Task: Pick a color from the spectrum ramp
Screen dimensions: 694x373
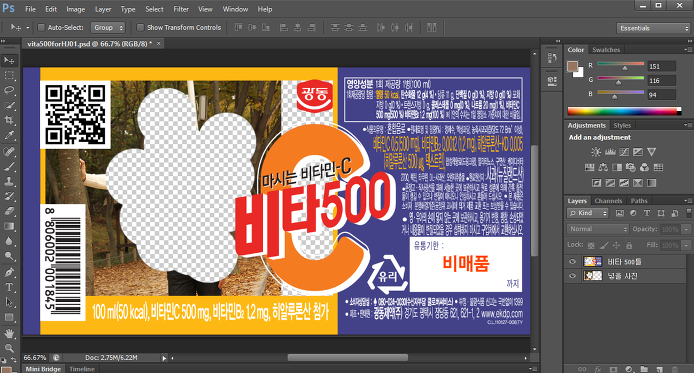Action: tap(625, 111)
